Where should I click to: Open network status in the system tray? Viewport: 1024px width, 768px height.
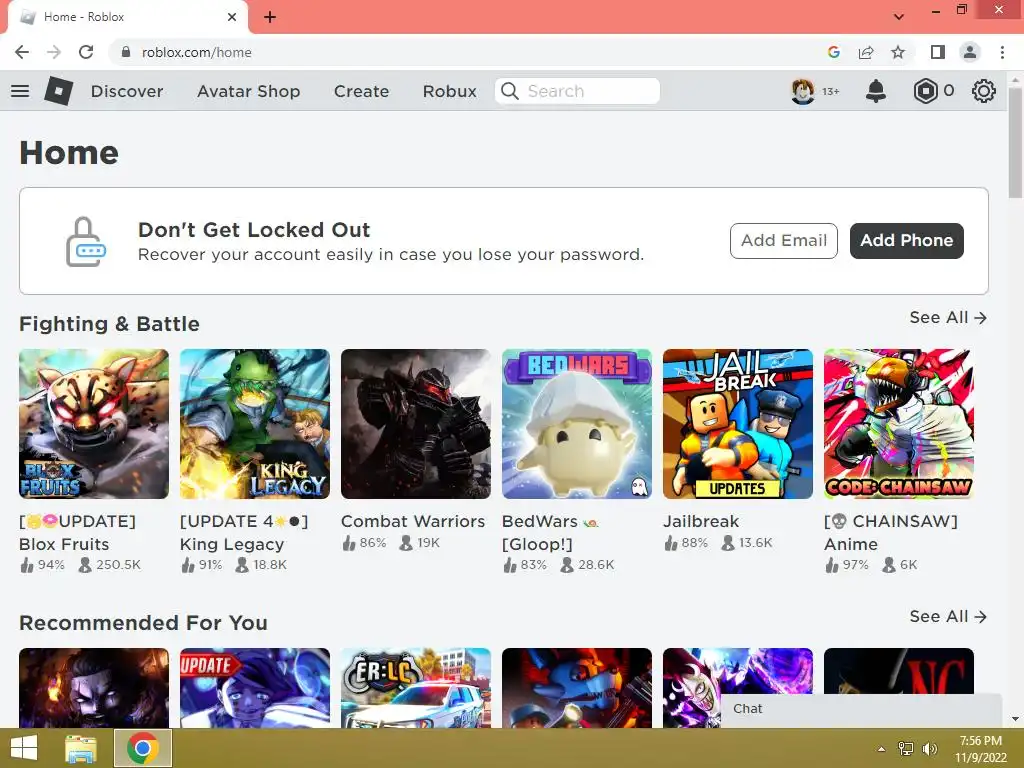point(906,749)
